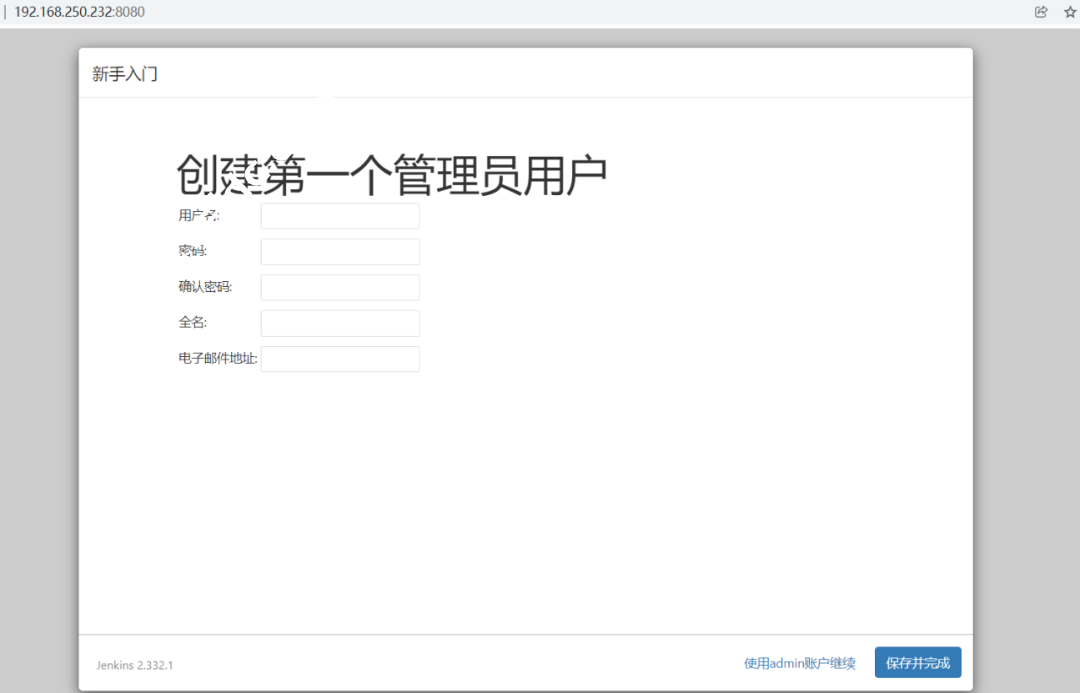The image size is (1080, 693).
Task: Bookmark this page with the star icon
Action: click(1069, 12)
